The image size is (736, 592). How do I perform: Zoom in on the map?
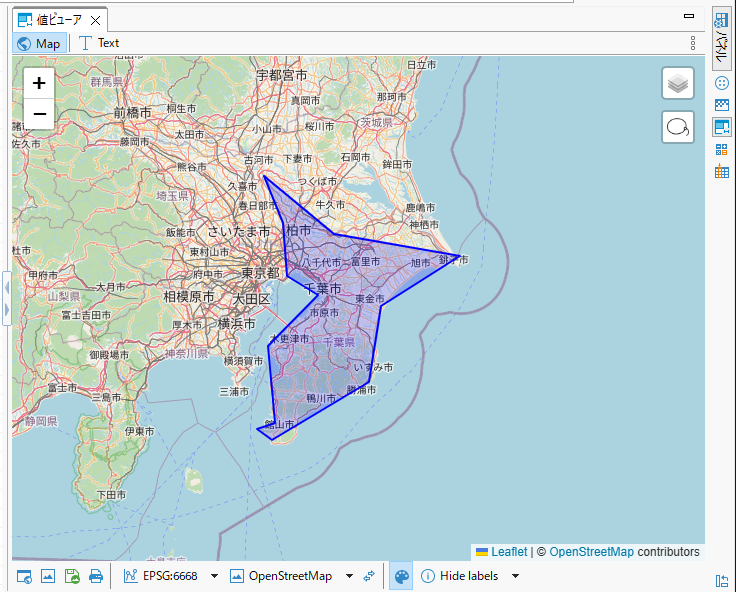tap(39, 84)
